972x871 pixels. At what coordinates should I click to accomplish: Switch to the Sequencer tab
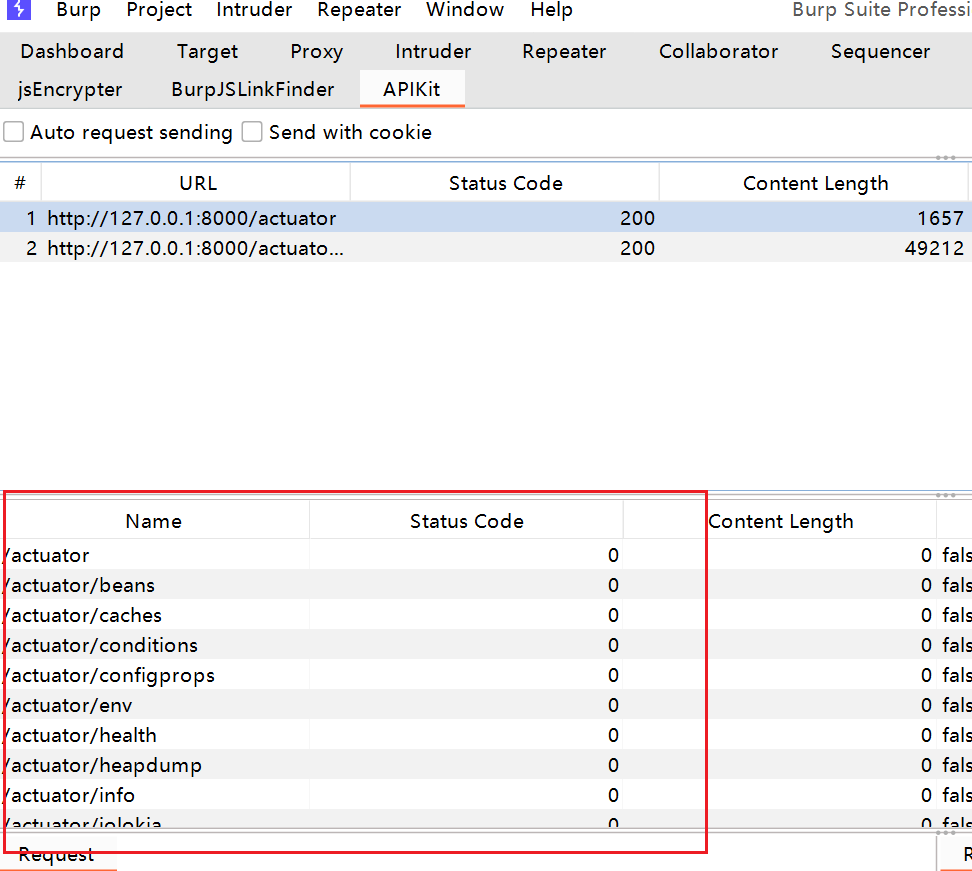tap(880, 51)
